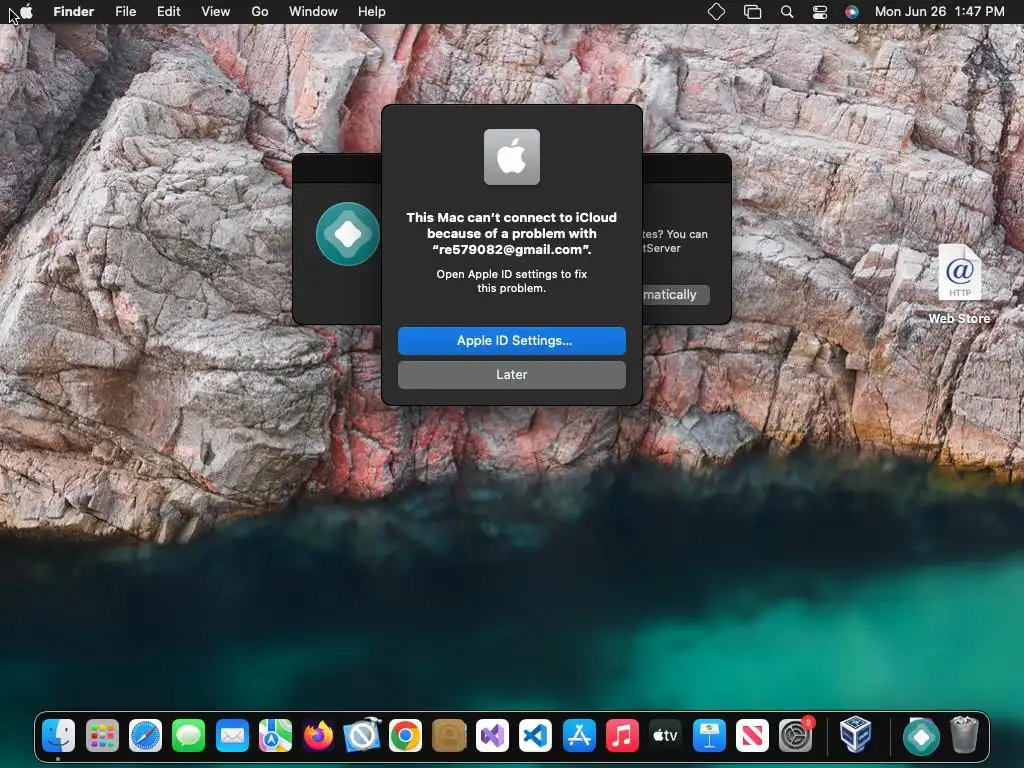Click the AltServer icon in the Dock

921,736
